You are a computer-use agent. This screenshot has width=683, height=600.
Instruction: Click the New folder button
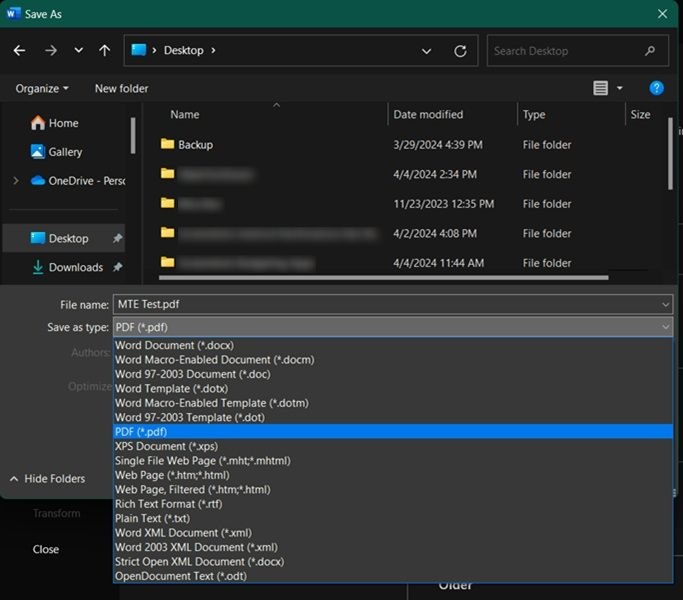[x=121, y=88]
